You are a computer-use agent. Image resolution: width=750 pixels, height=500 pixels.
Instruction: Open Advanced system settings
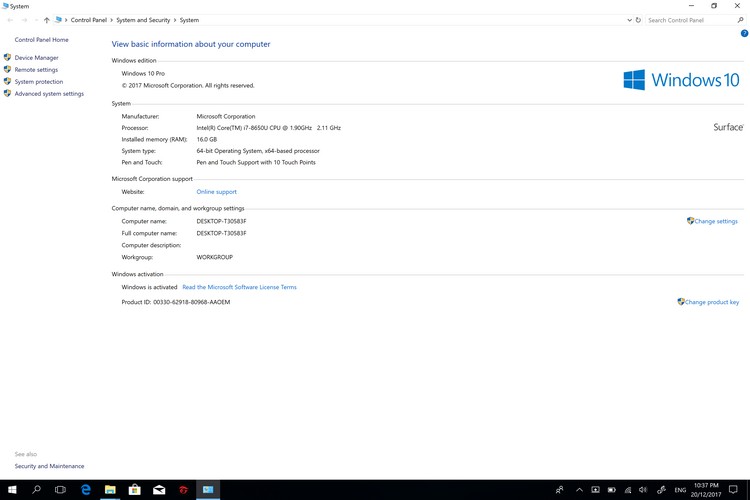click(x=49, y=94)
